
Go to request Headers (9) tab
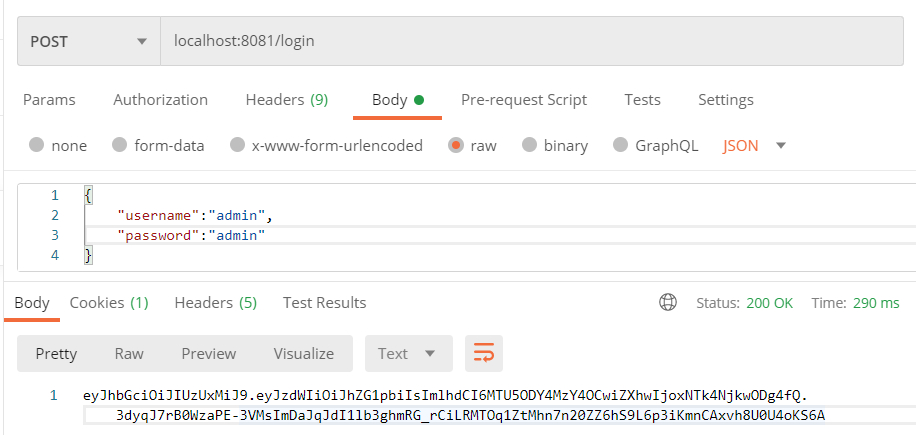pos(286,100)
